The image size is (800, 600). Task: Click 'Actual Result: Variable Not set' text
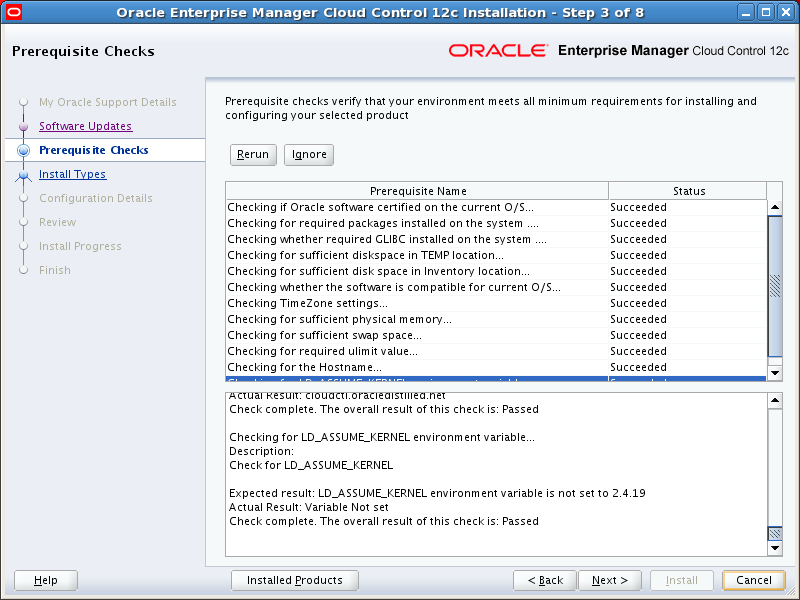[309, 507]
